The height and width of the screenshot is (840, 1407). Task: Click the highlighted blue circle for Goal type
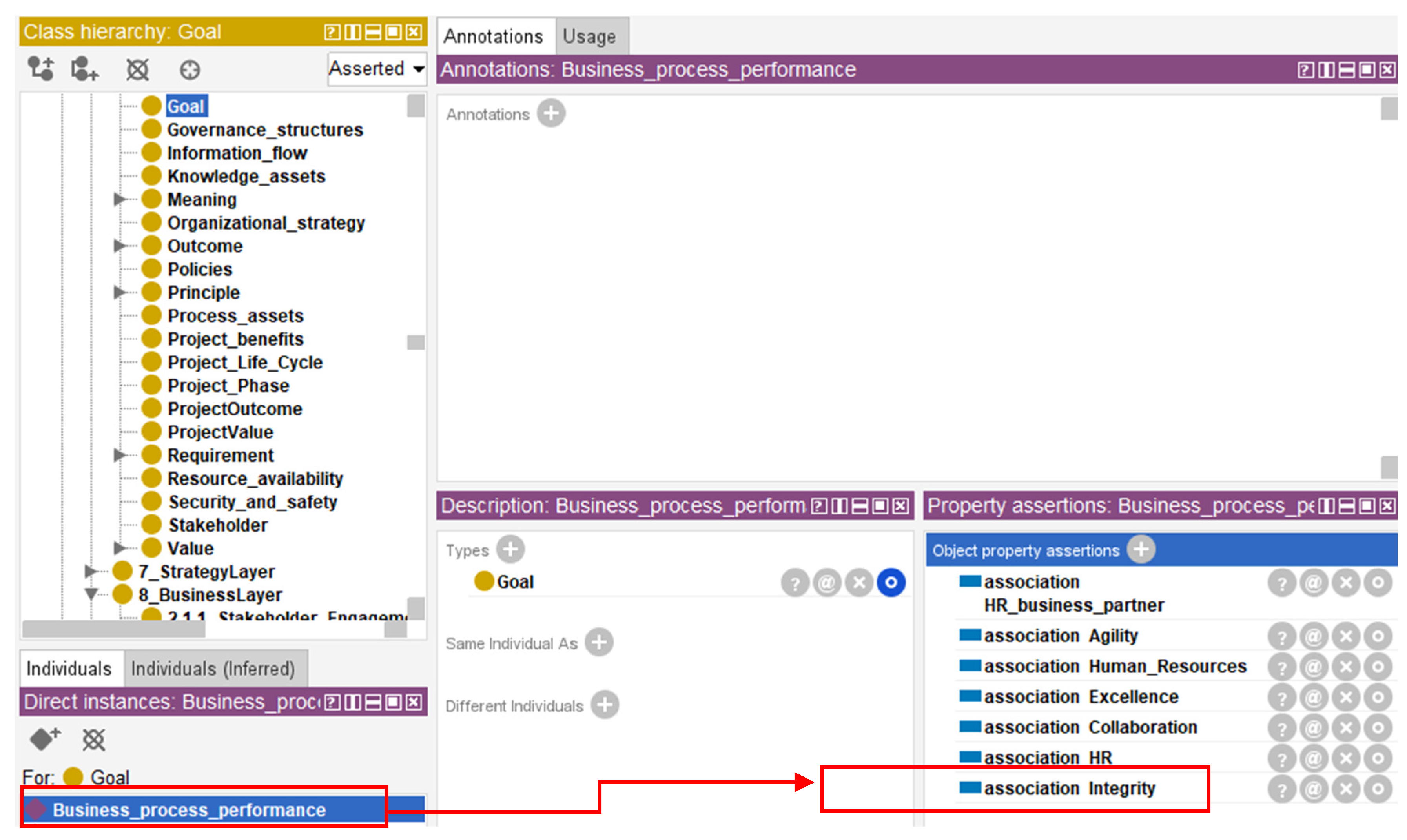pyautogui.click(x=891, y=582)
